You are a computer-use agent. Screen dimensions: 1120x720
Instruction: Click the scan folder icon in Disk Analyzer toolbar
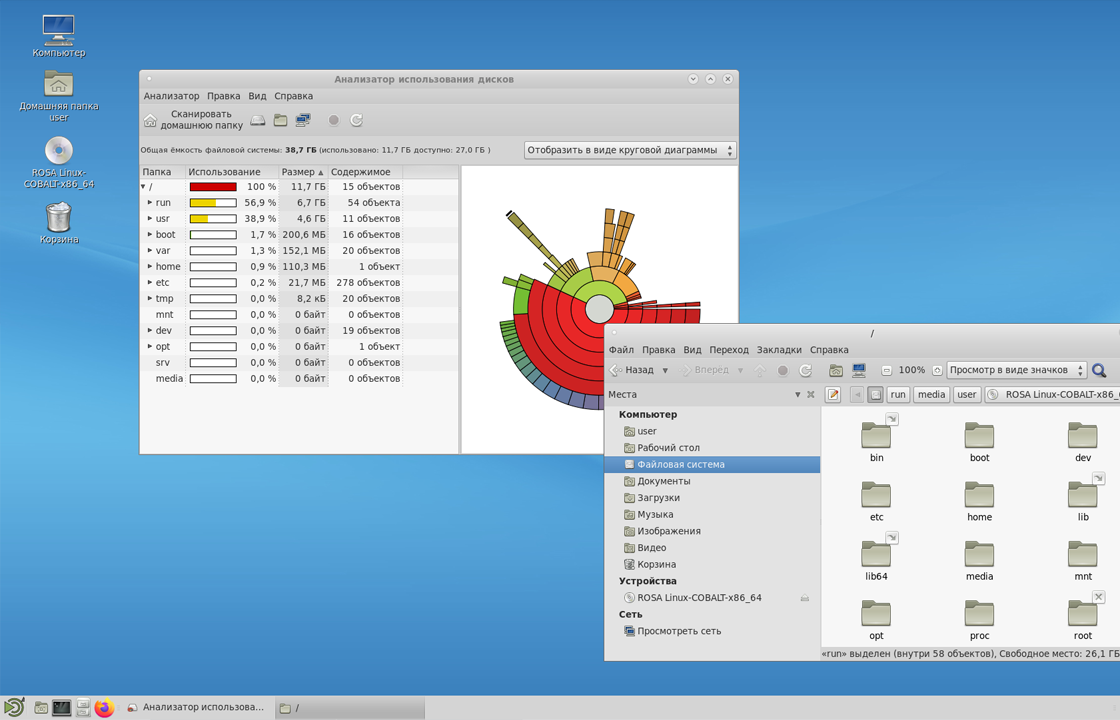281,121
